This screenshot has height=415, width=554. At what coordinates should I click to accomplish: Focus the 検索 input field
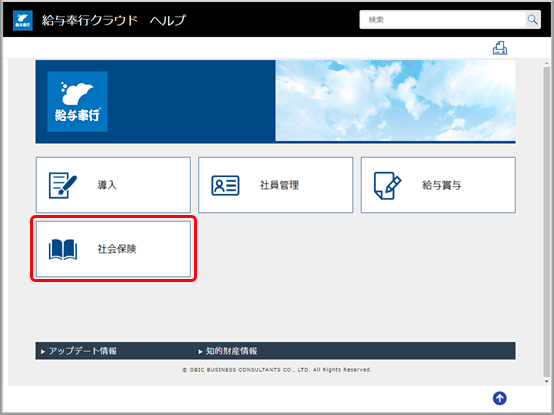click(x=443, y=20)
